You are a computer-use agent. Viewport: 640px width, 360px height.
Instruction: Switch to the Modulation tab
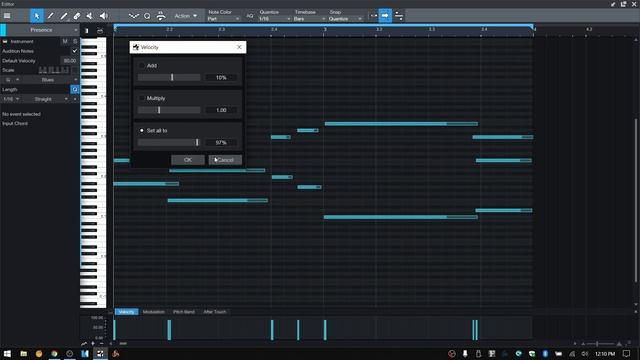click(x=153, y=312)
